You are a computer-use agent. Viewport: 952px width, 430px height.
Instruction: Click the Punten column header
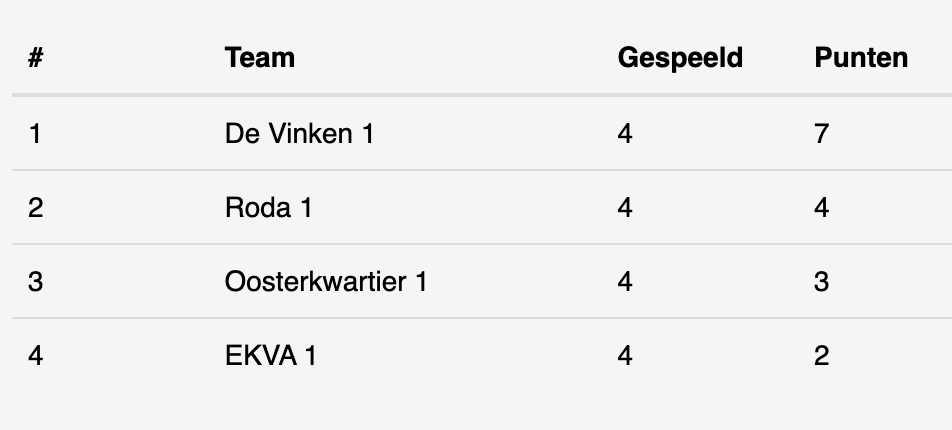pos(861,58)
